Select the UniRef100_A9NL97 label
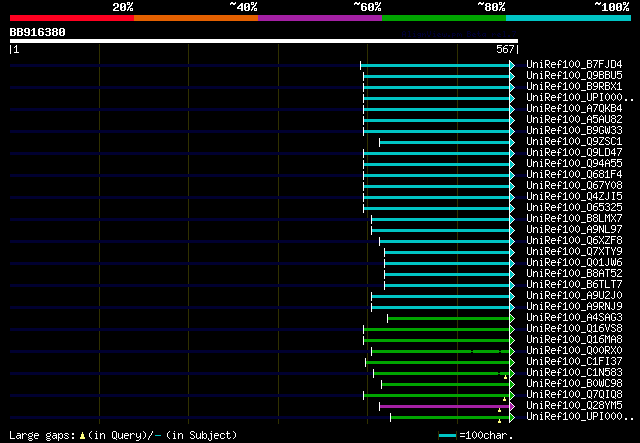 coord(574,230)
